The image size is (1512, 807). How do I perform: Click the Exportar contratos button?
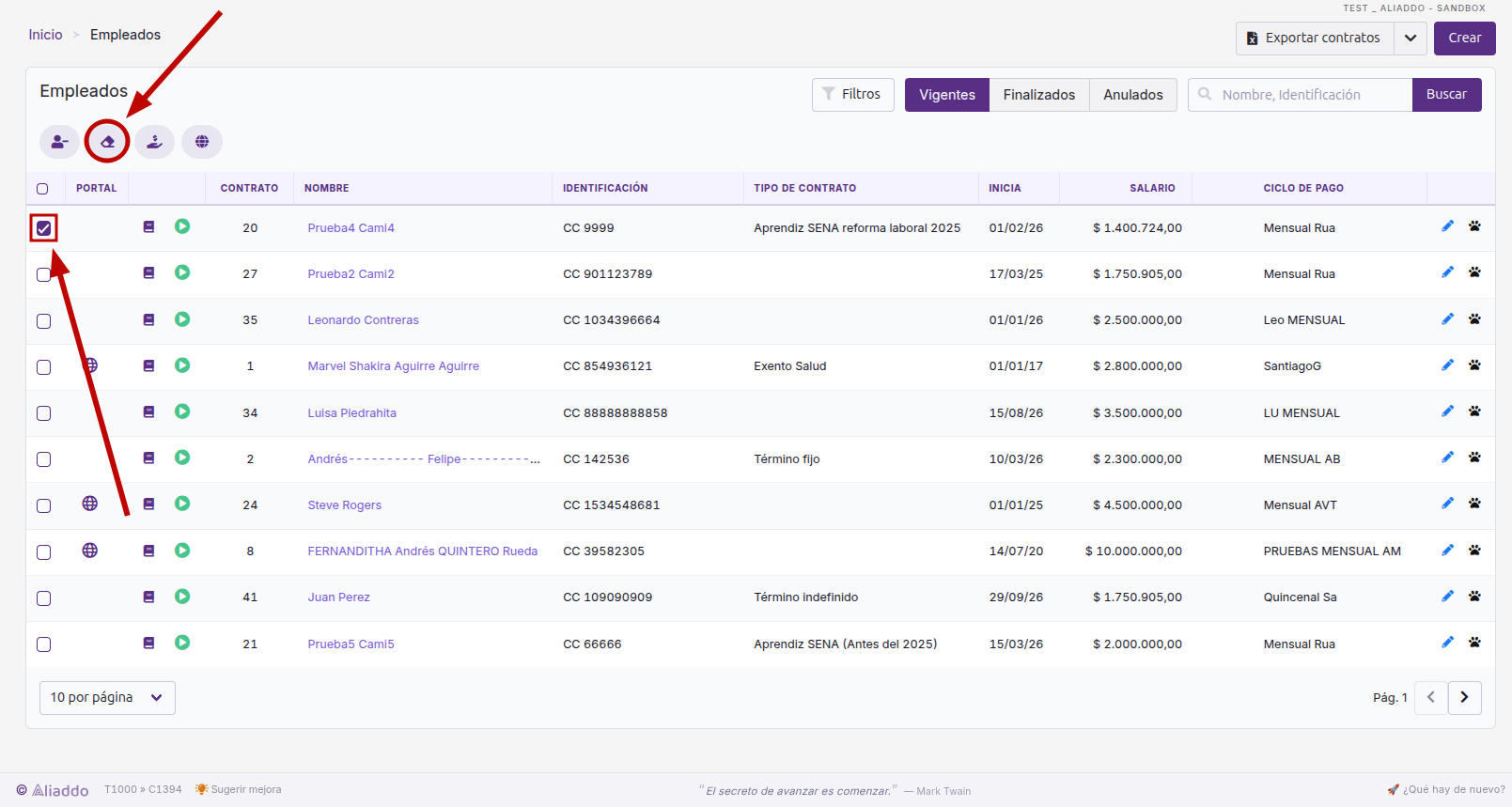[x=1315, y=39]
